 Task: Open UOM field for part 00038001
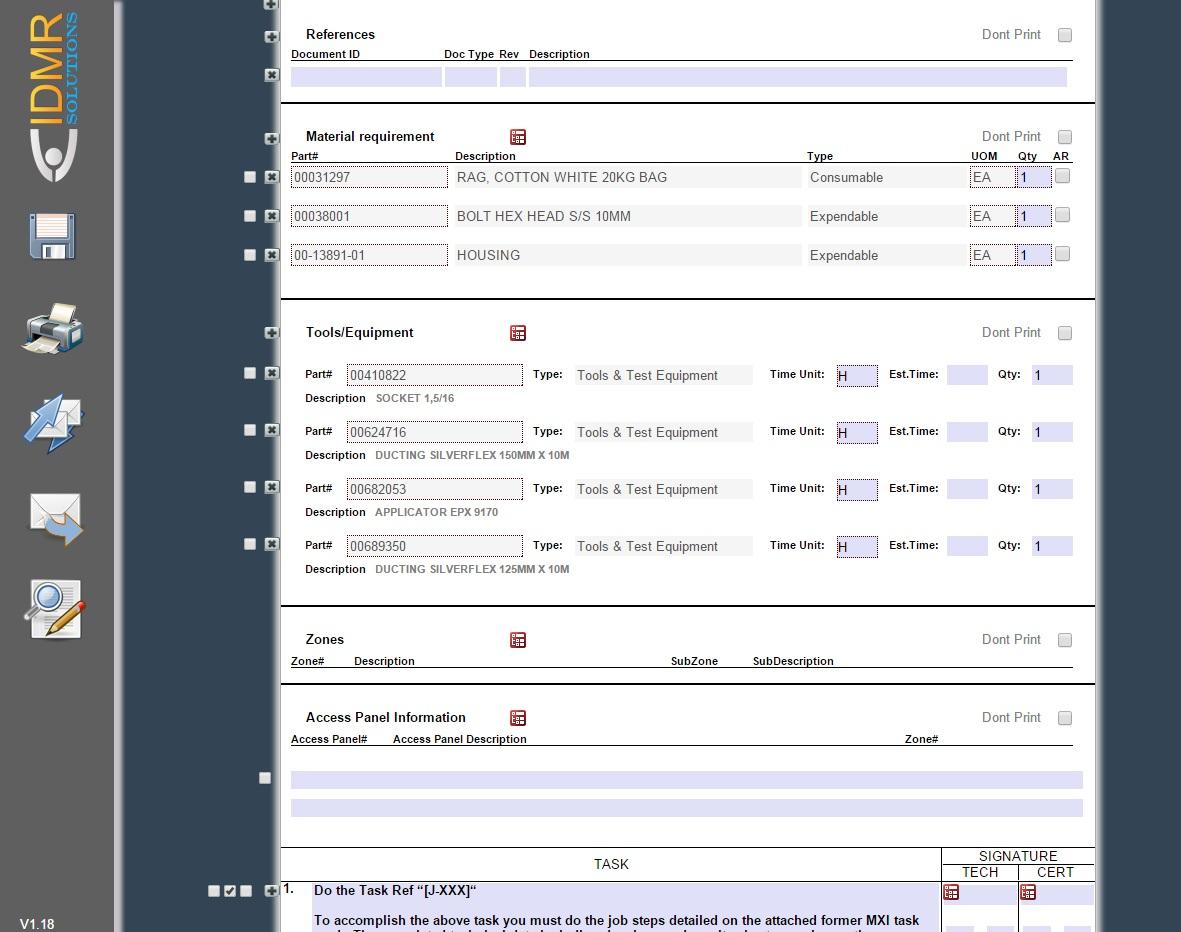click(x=992, y=217)
